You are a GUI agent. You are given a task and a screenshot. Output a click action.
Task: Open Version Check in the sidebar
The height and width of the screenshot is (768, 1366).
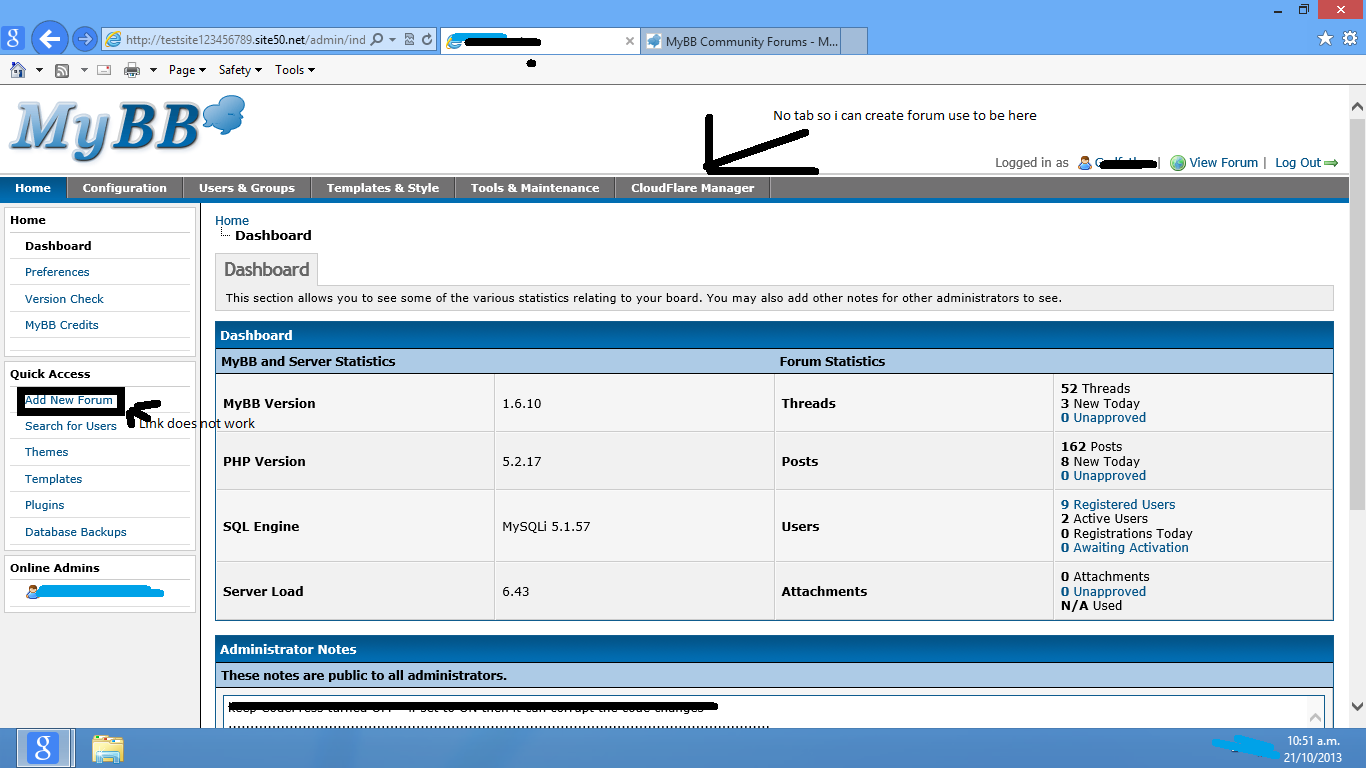point(64,299)
